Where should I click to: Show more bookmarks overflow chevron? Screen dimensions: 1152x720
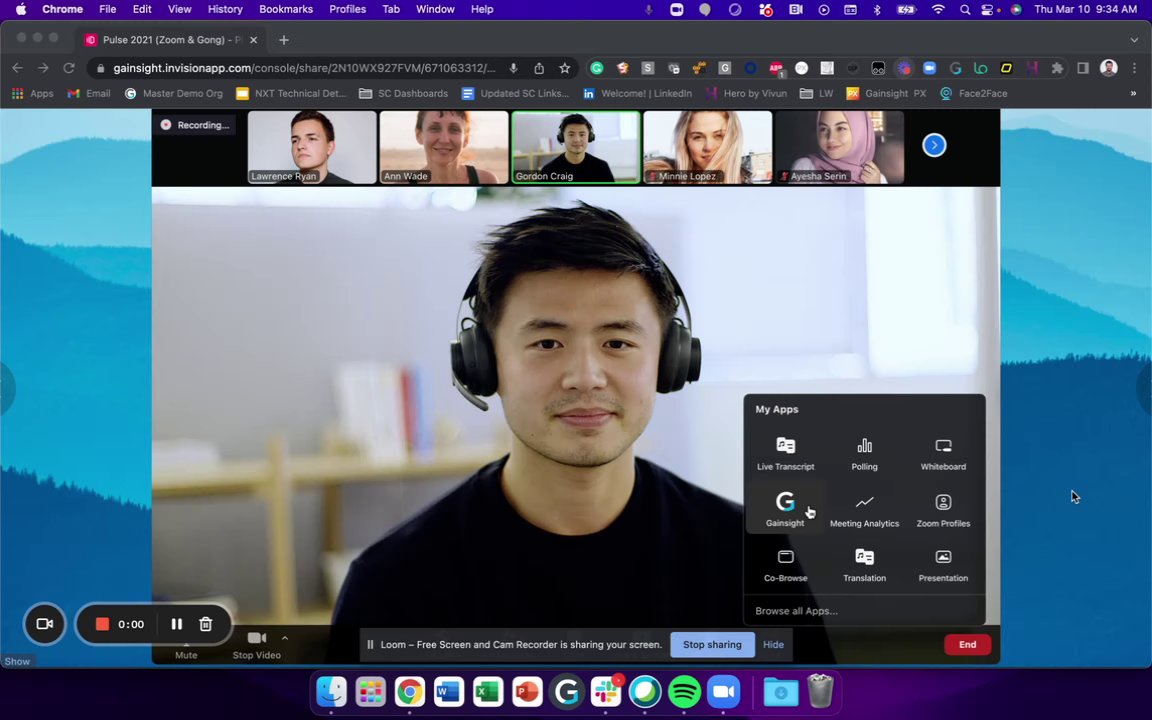(1133, 93)
